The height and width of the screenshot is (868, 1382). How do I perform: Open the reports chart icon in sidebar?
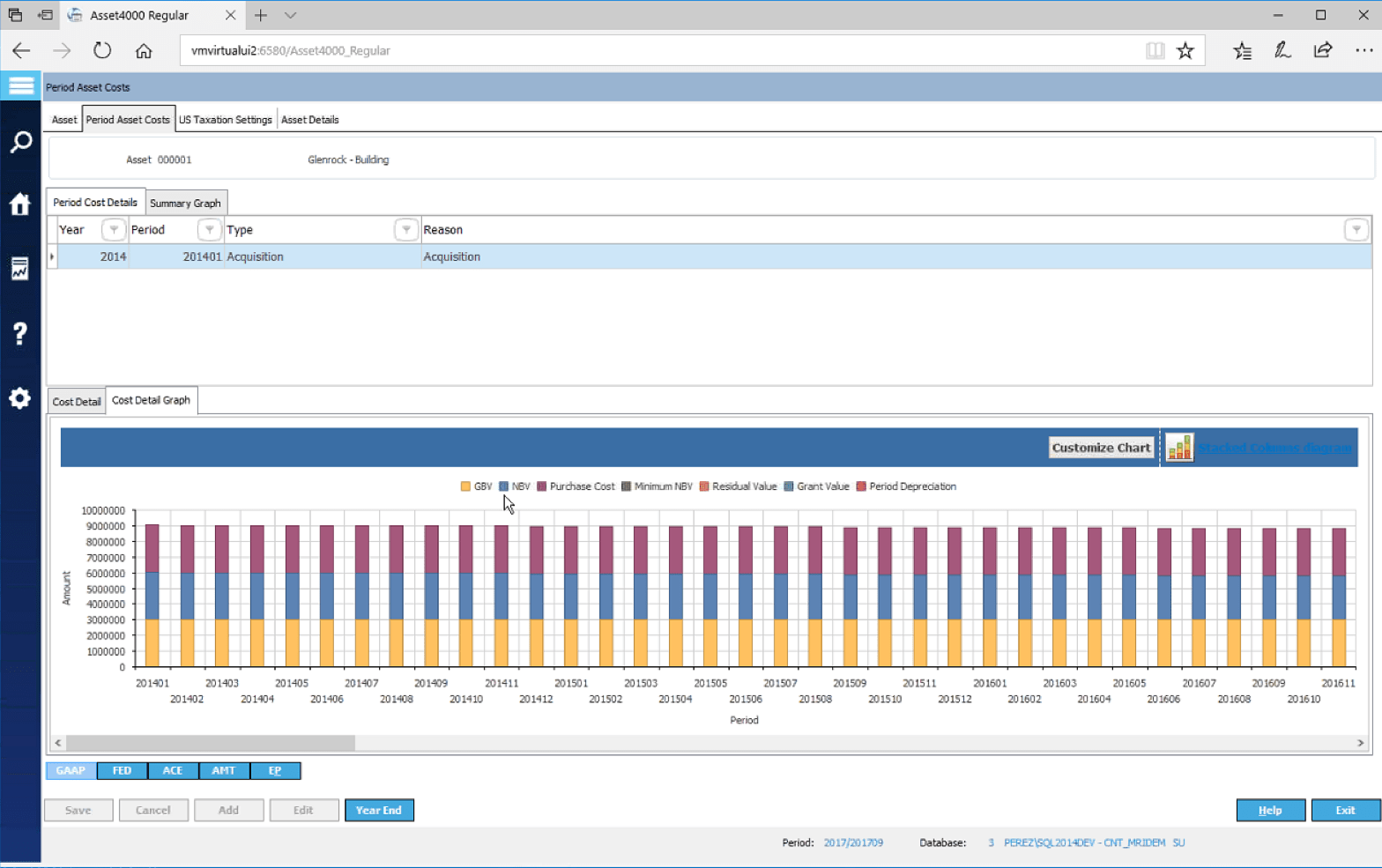[x=20, y=269]
